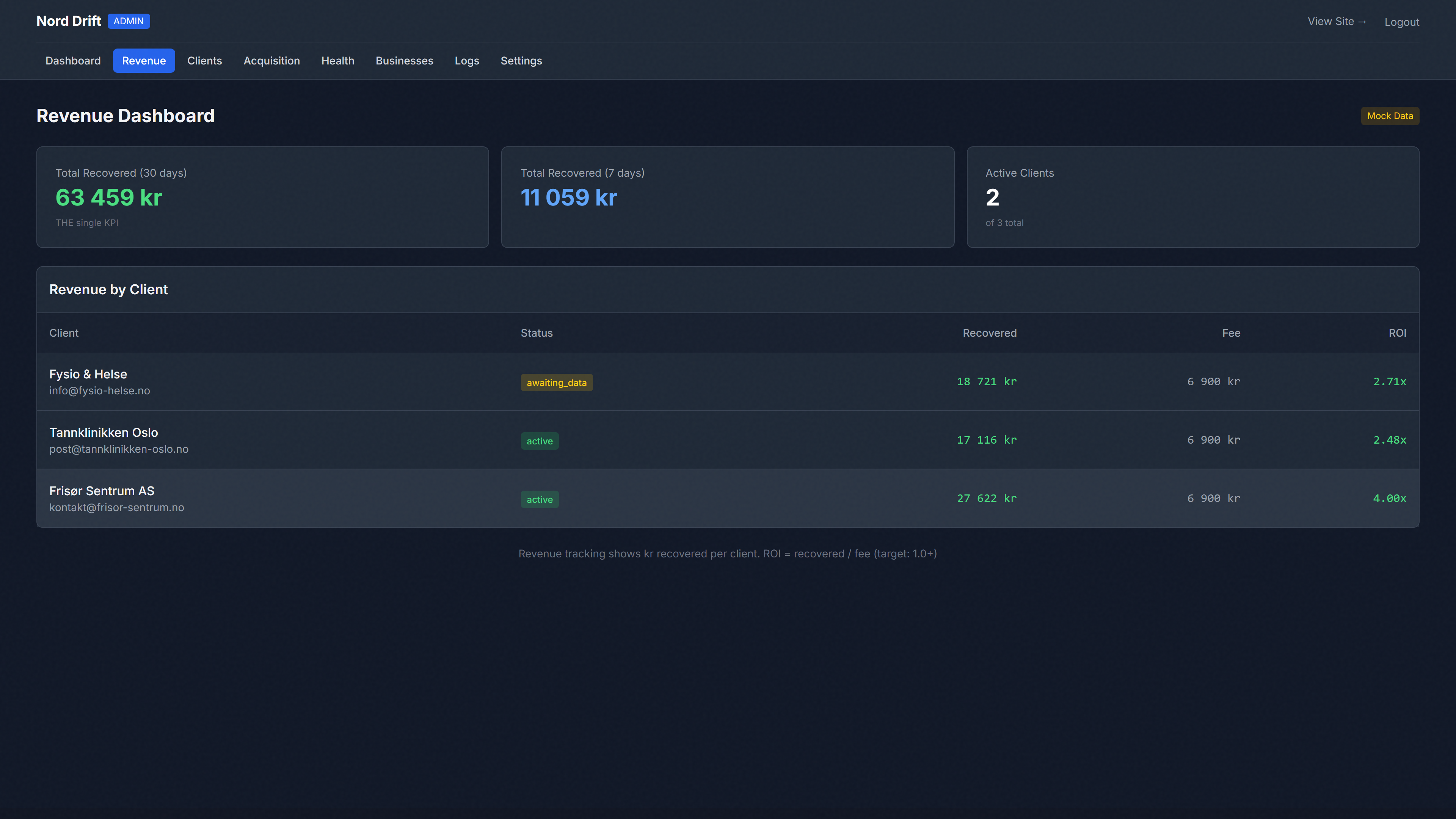The width and height of the screenshot is (1456, 819).
Task: Click the active badge for Frisør Sentrum AS
Action: click(x=539, y=499)
